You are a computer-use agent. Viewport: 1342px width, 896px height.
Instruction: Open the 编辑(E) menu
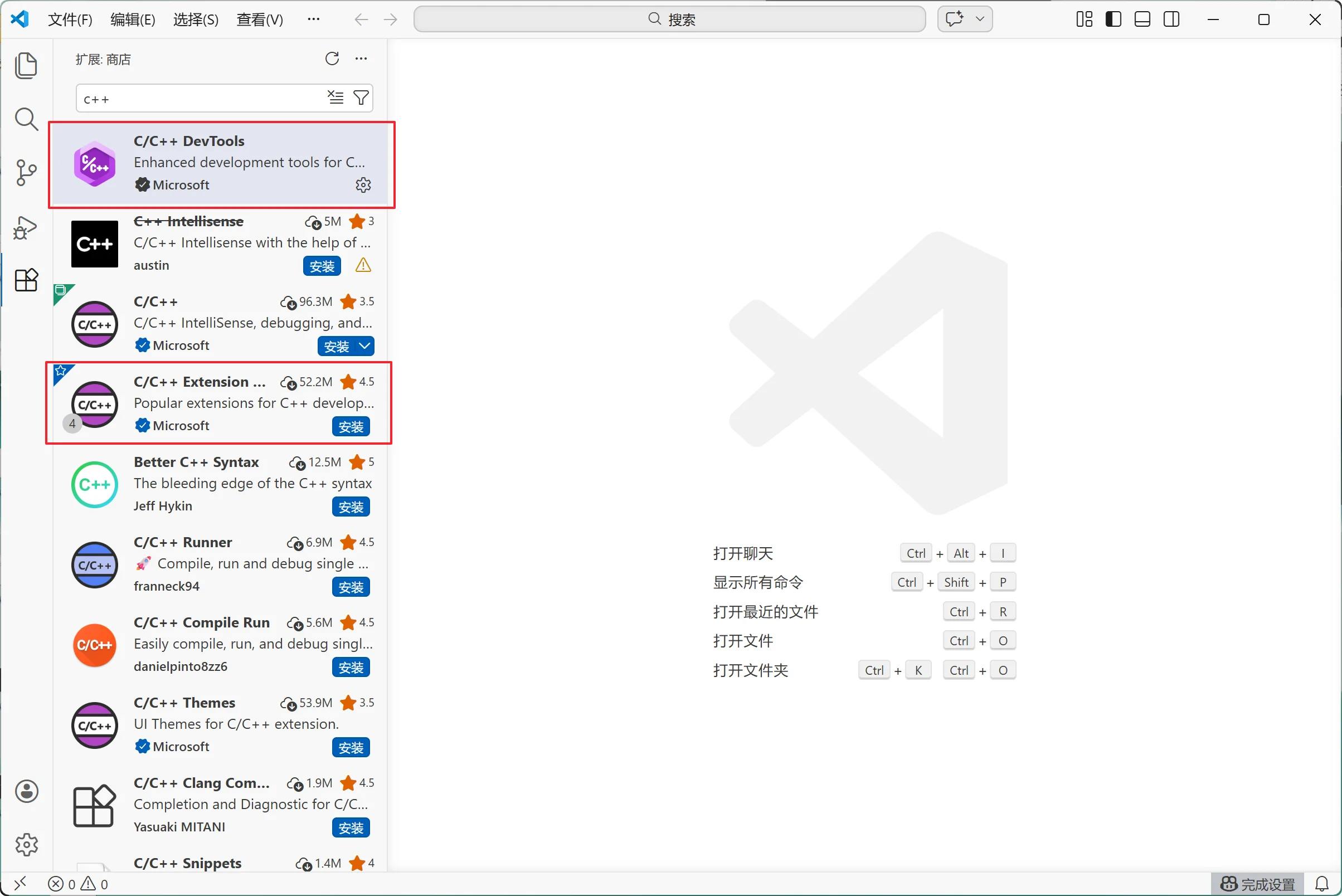133,20
